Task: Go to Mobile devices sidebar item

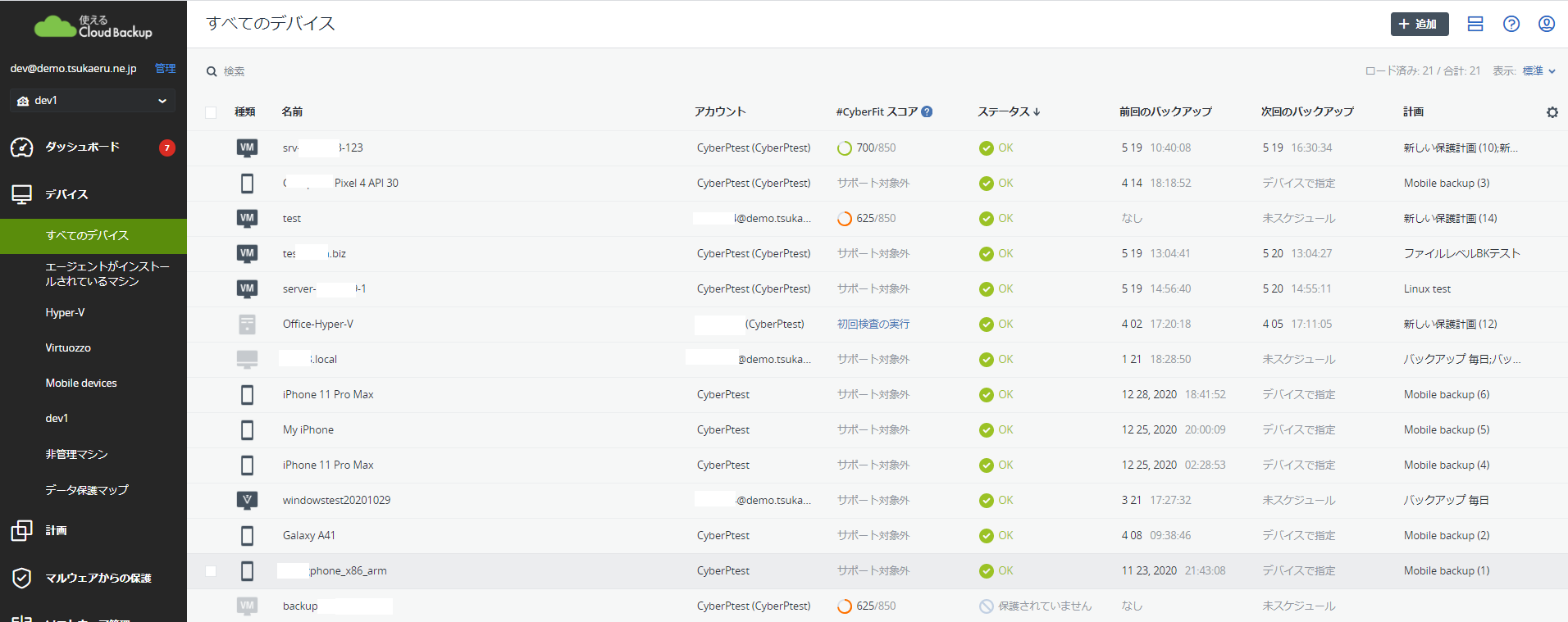Action: (81, 384)
